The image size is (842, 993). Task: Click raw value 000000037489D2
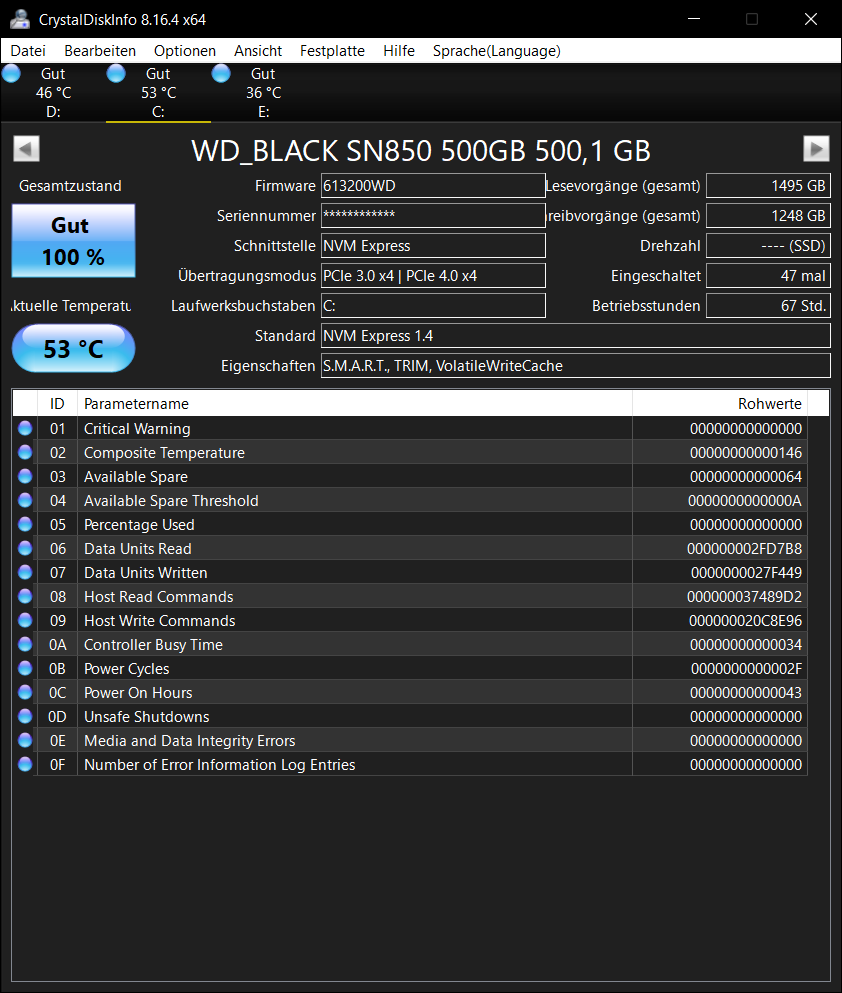[745, 597]
